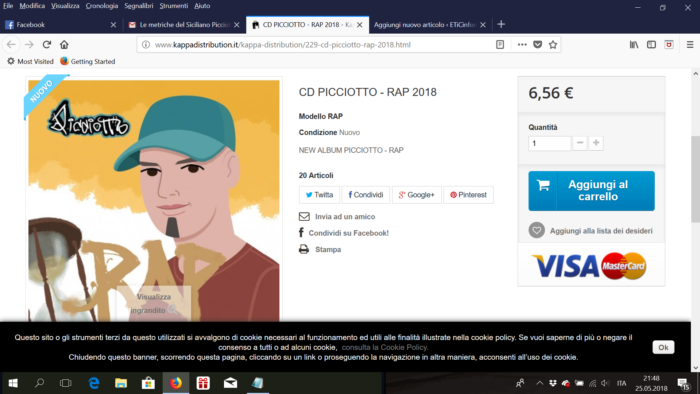Click Aggiungi al carrello button
This screenshot has width=700, height=394.
click(592, 191)
